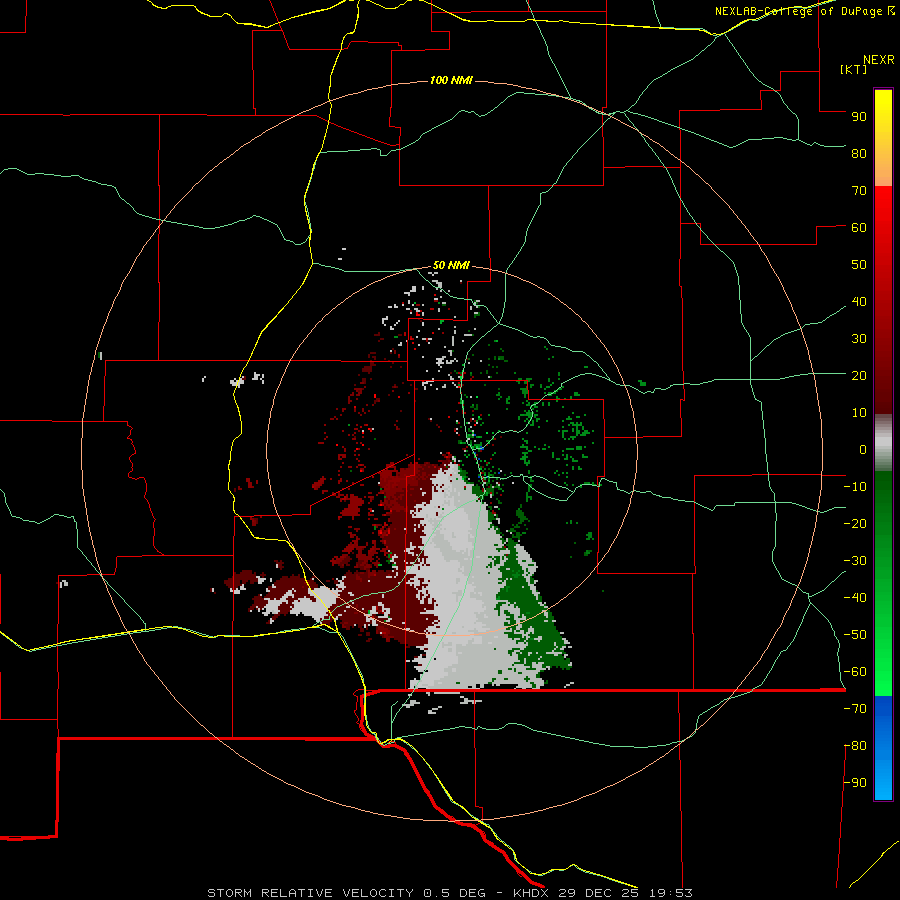Click the 50 NMI range ring label
The image size is (900, 900).
(x=451, y=265)
